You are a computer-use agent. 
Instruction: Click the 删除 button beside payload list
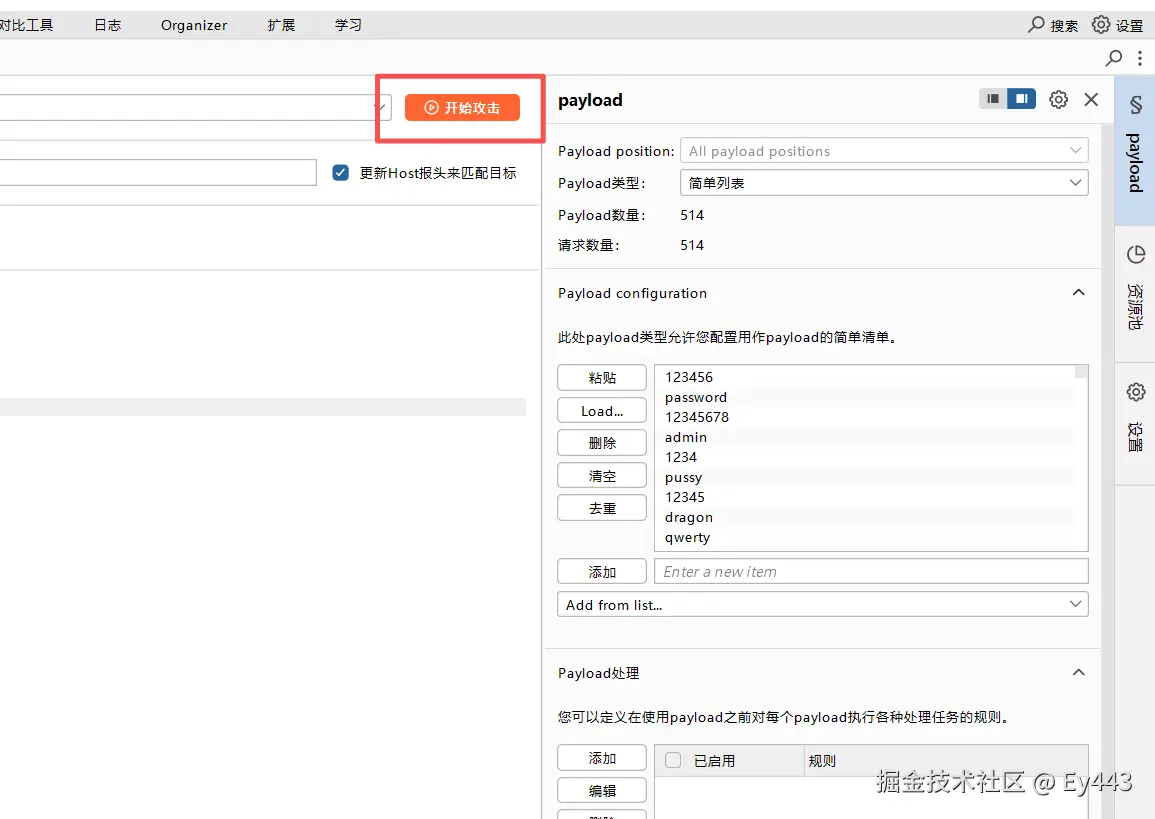pos(602,443)
